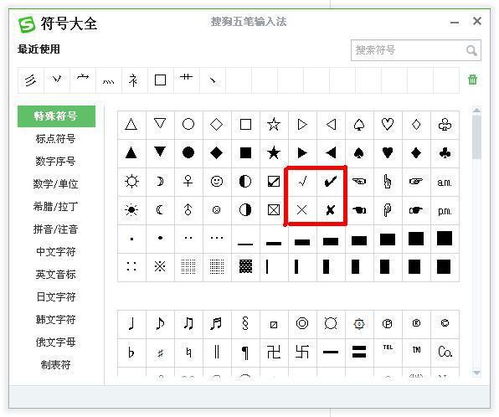Minimize the 符号大全 window
This screenshot has width=499, height=417.
click(454, 22)
